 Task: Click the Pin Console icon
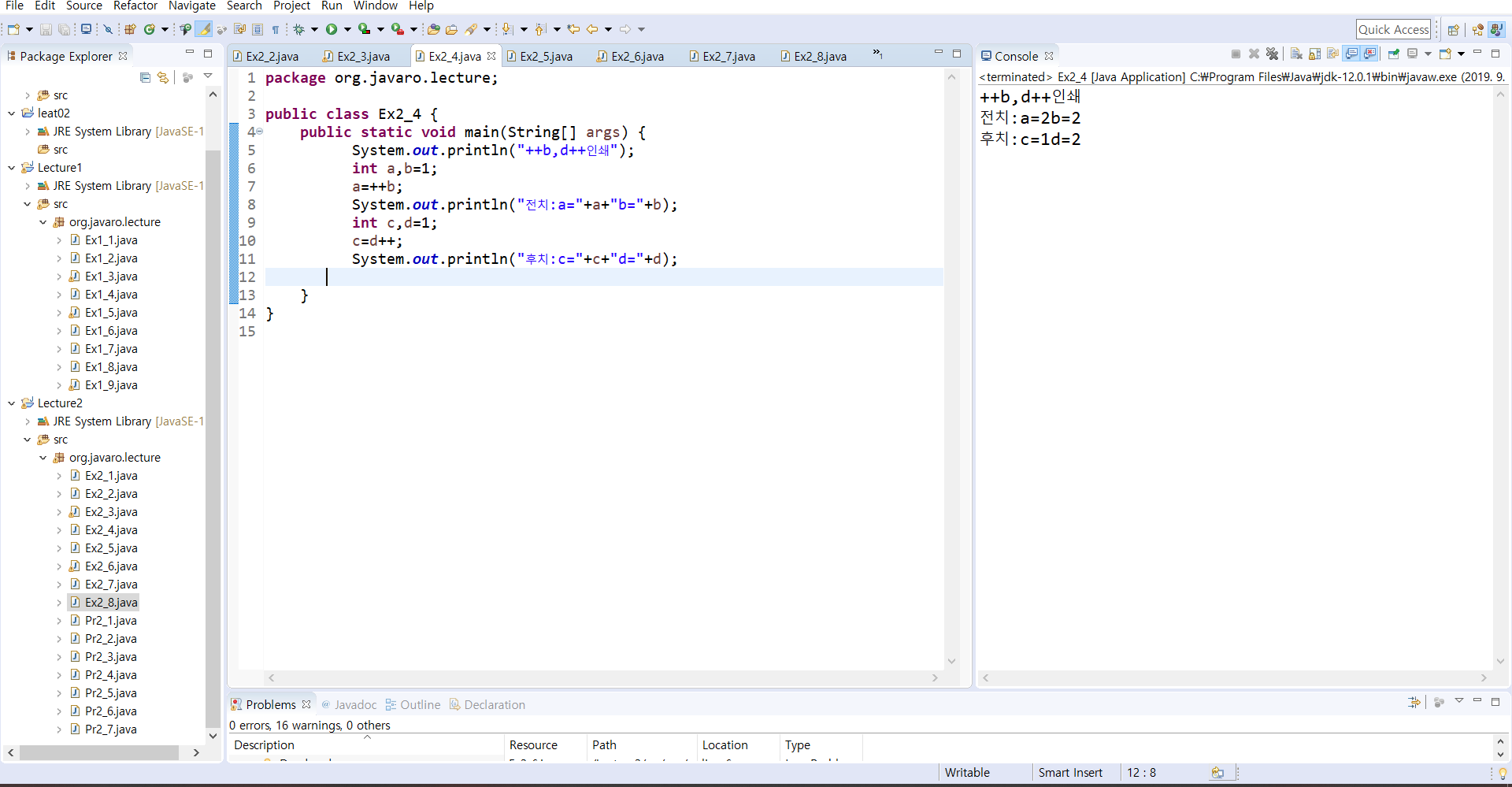(1394, 54)
